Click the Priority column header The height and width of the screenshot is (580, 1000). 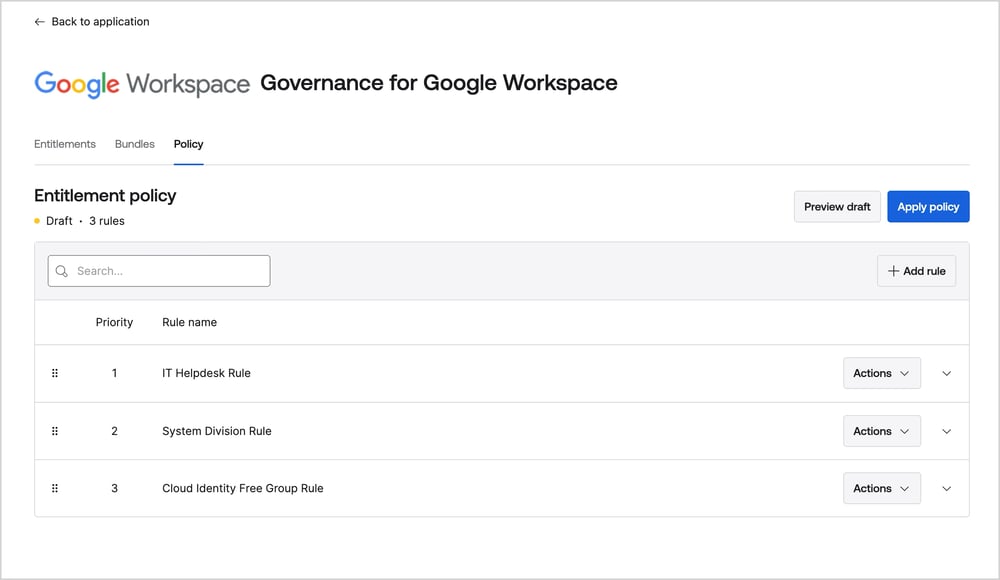(x=114, y=322)
